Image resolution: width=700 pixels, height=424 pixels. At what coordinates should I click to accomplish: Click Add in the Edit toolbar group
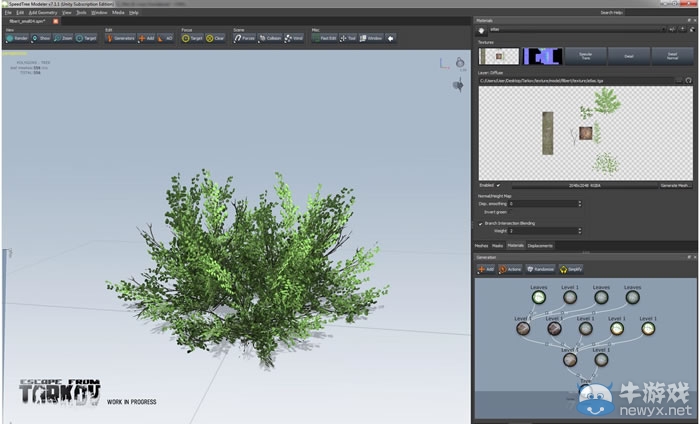tap(146, 38)
